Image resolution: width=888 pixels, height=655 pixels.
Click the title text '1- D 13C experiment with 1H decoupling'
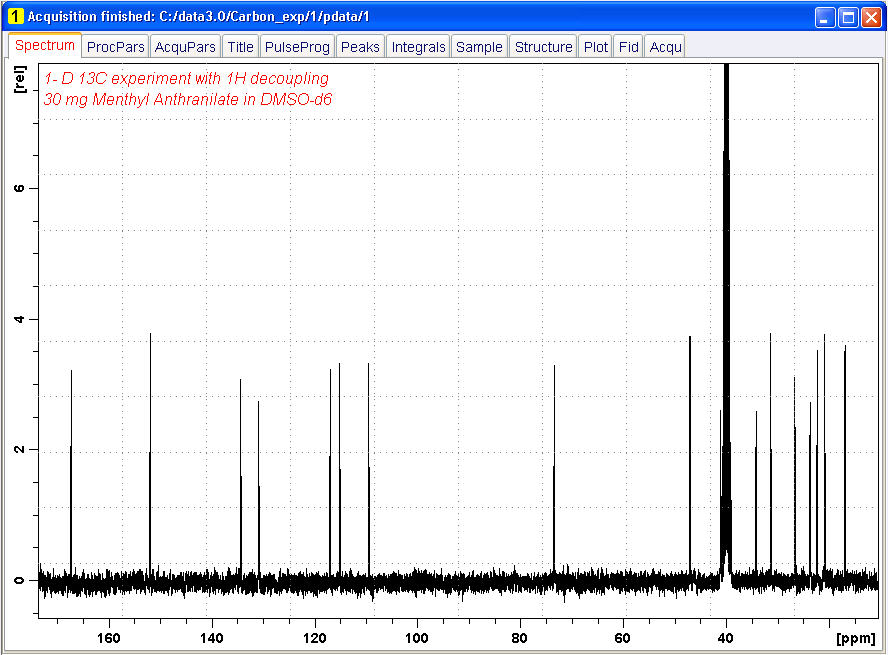pyautogui.click(x=186, y=78)
